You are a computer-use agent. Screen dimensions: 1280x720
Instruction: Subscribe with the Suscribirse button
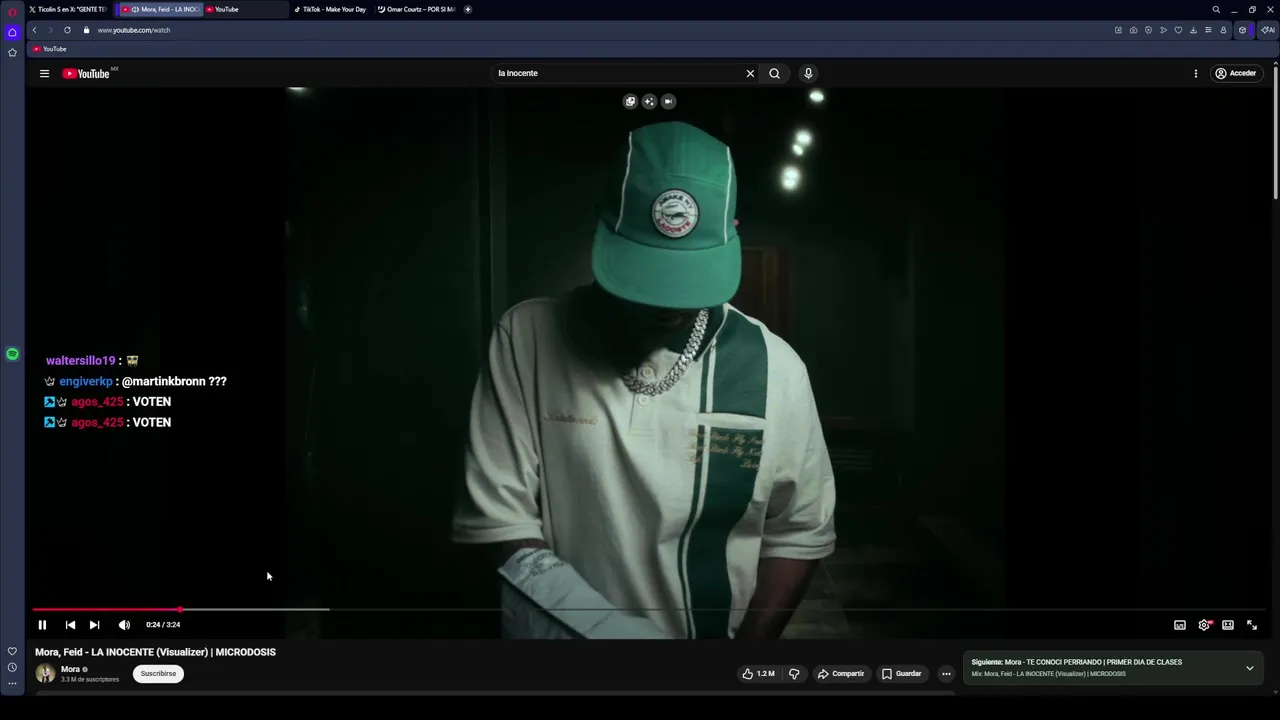[x=158, y=674]
